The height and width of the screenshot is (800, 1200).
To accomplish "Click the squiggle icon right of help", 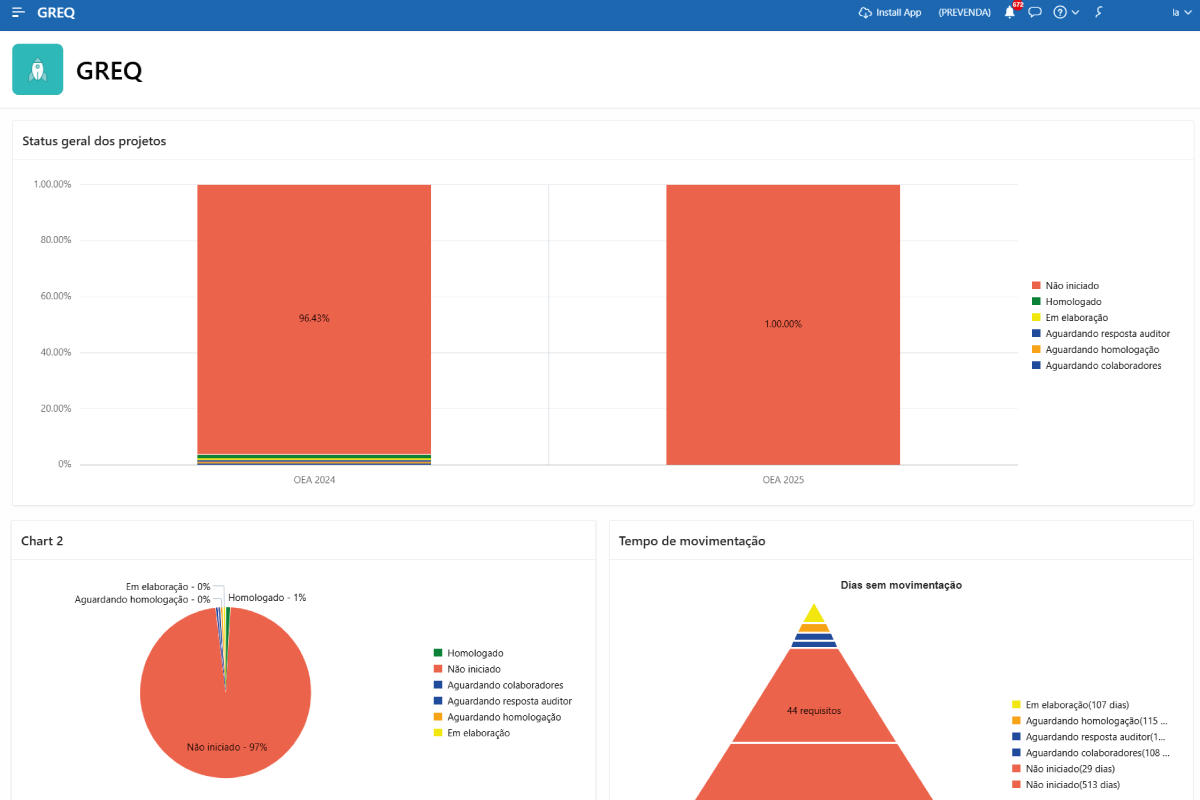I will pos(1099,13).
